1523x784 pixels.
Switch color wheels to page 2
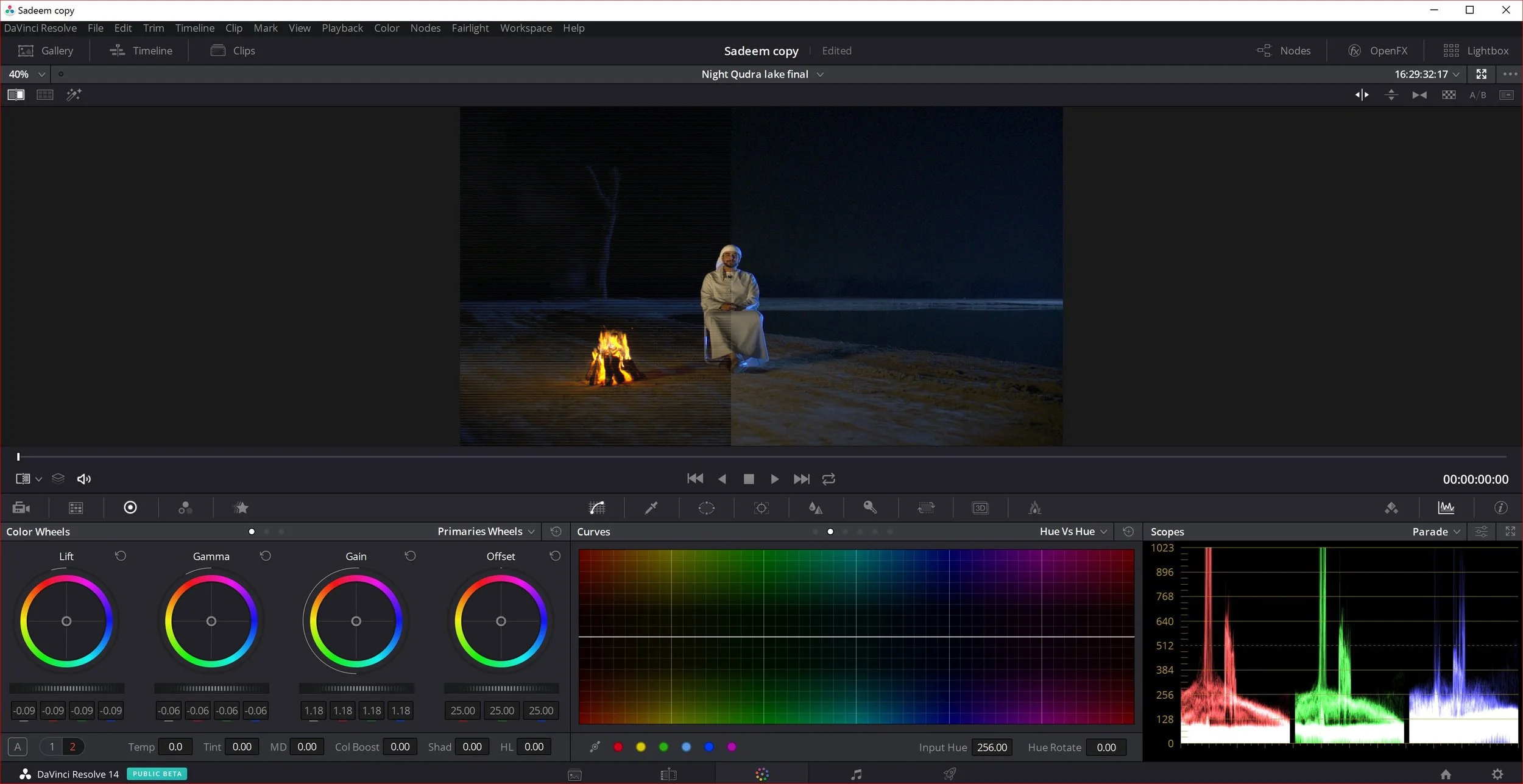[72, 746]
